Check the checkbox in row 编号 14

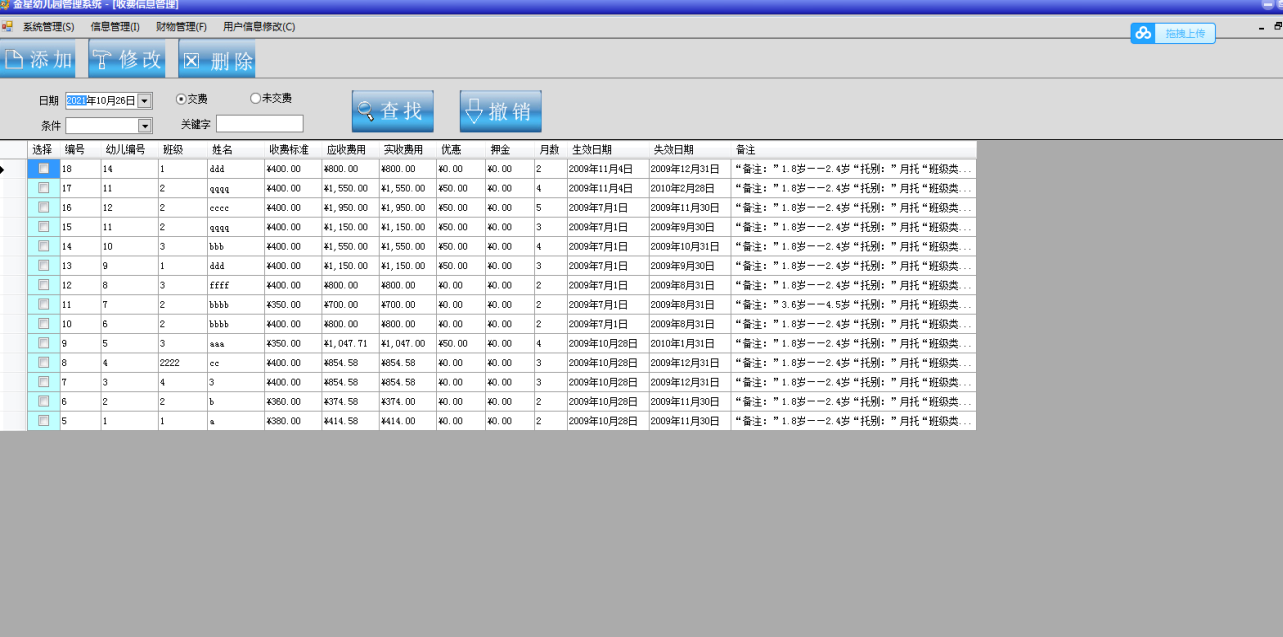43,246
